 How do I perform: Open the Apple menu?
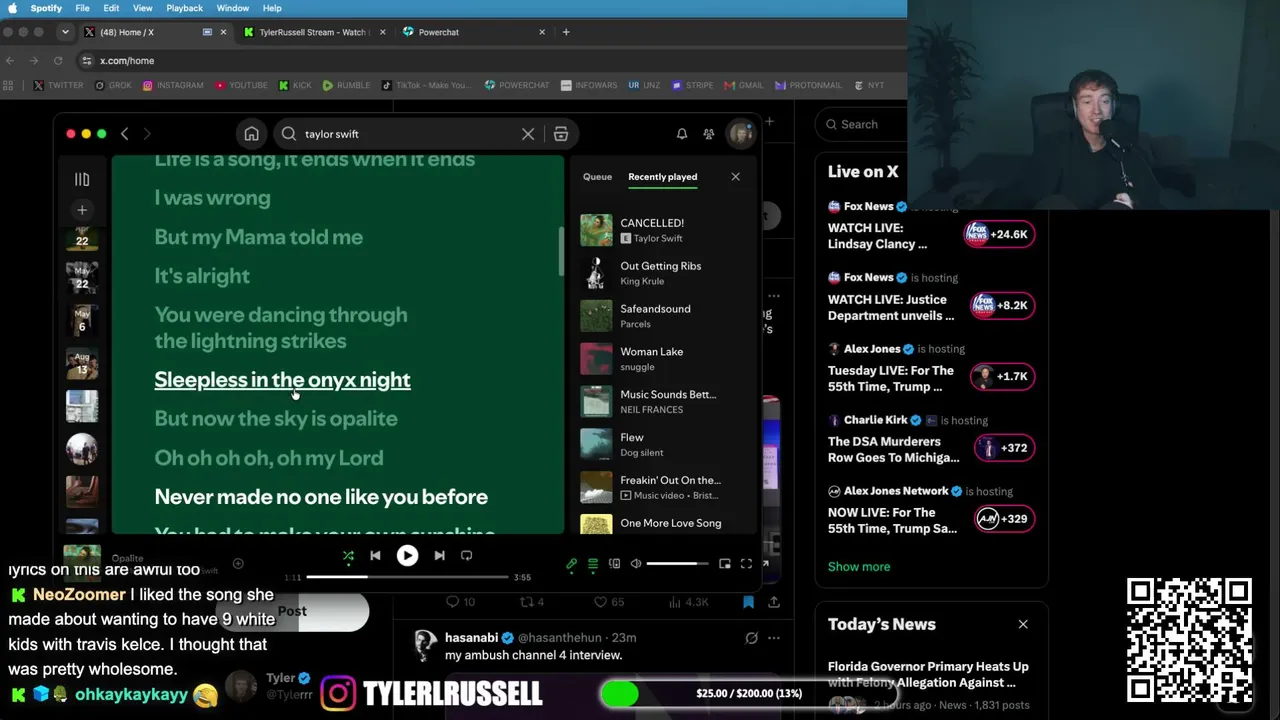[x=12, y=8]
